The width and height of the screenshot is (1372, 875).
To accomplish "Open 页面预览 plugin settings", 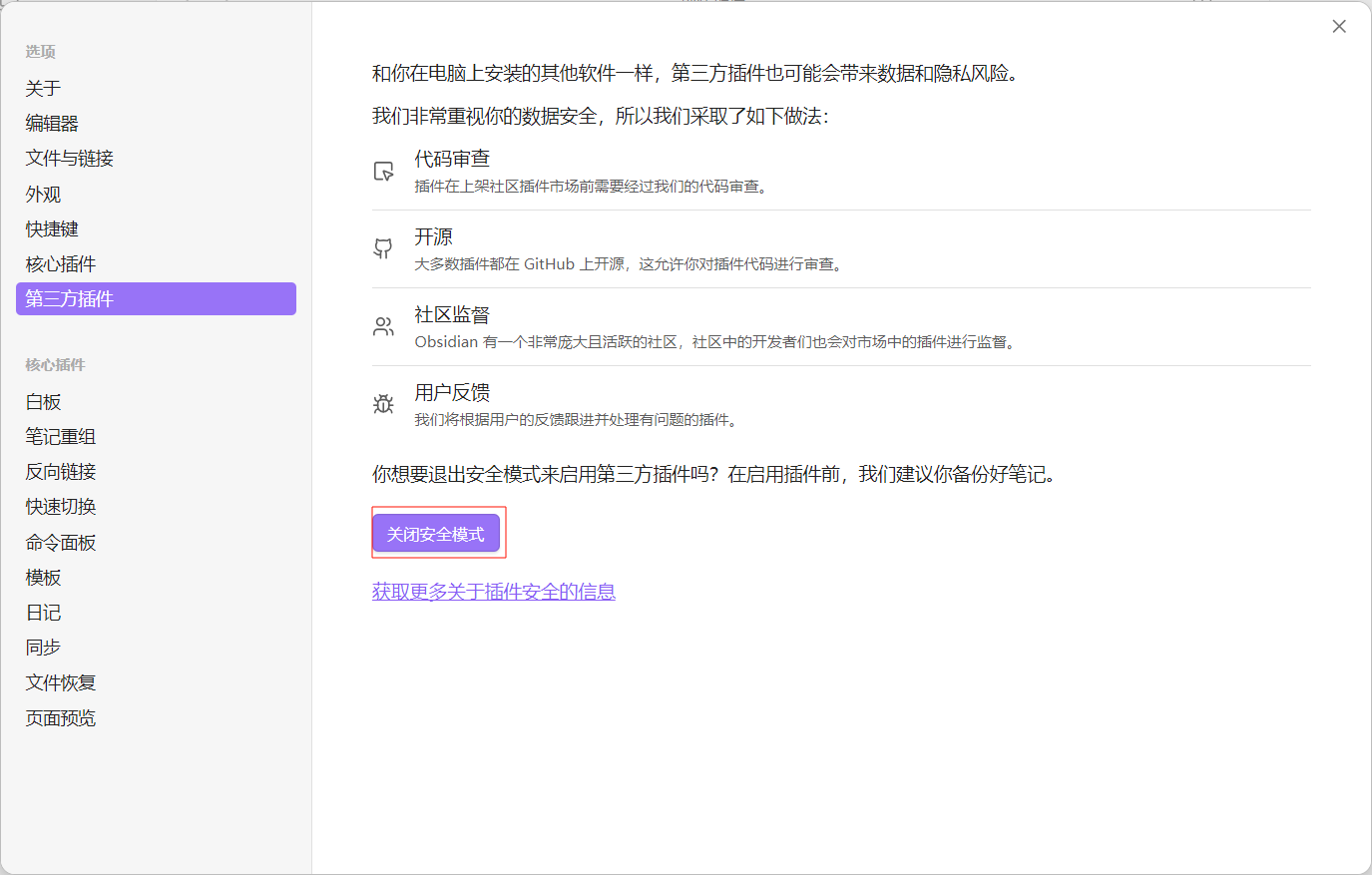I will (61, 718).
